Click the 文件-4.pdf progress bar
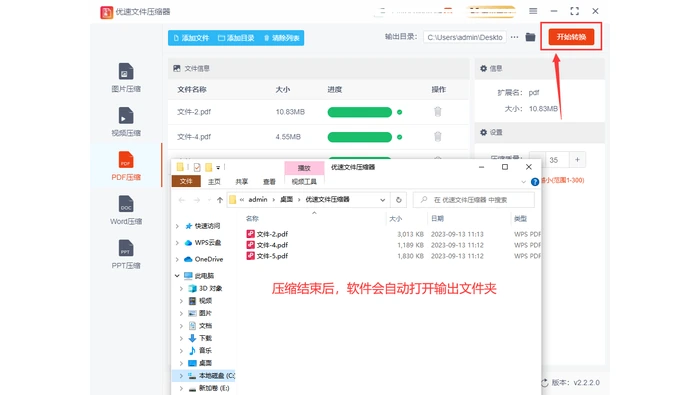This screenshot has height=395, width=700. pyautogui.click(x=359, y=137)
